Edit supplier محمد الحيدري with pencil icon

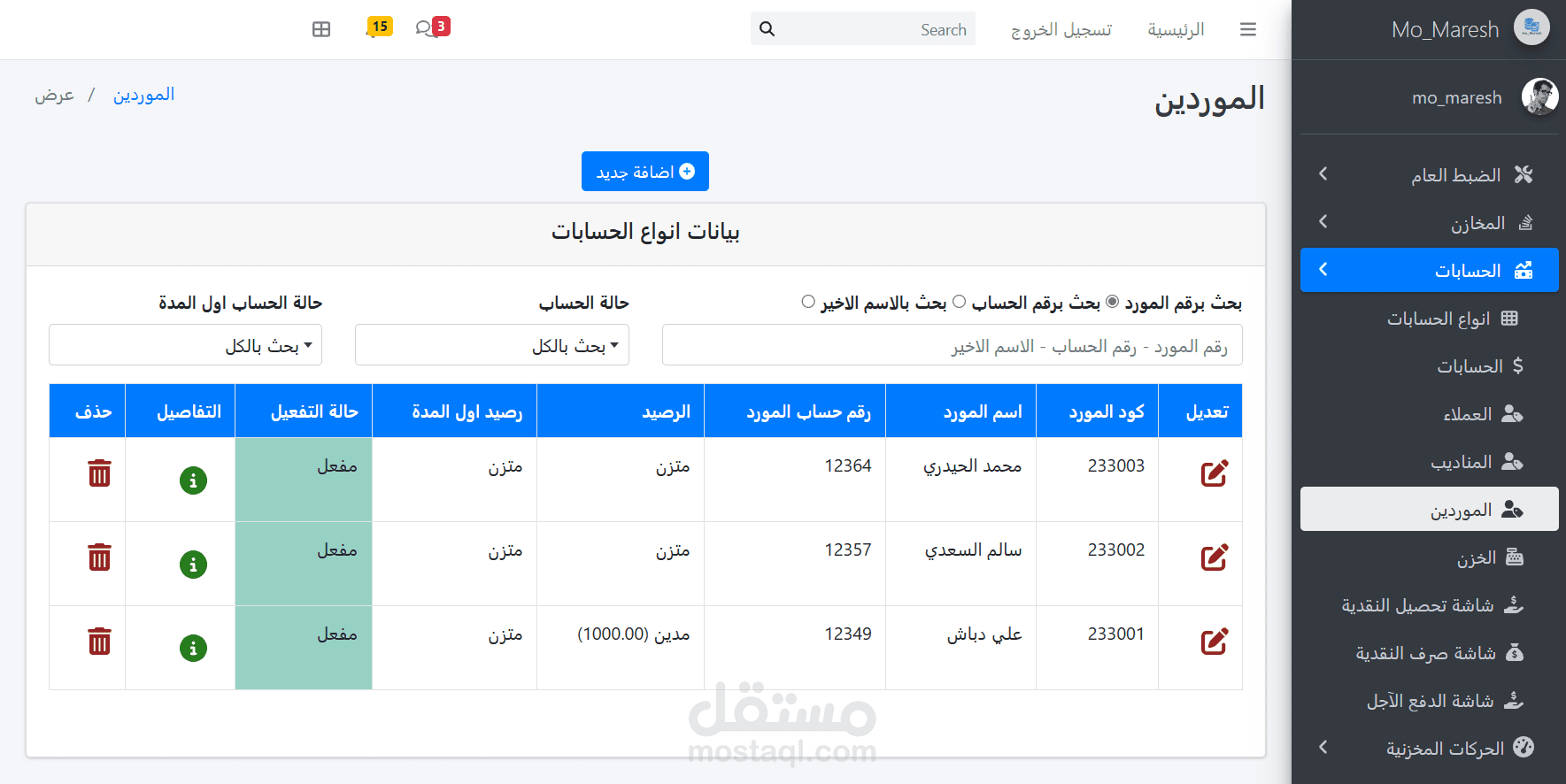pos(1214,473)
